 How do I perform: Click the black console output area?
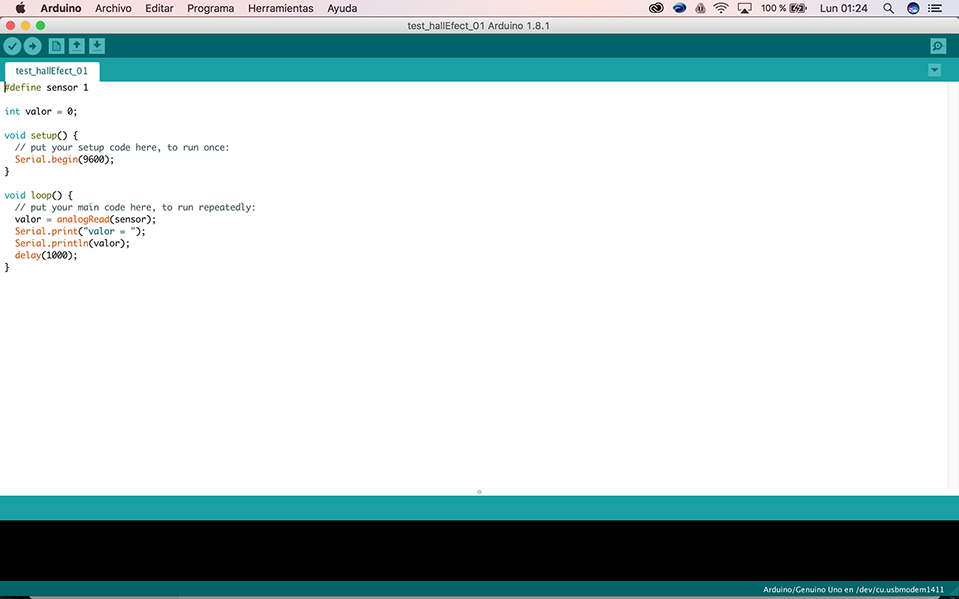tap(479, 550)
